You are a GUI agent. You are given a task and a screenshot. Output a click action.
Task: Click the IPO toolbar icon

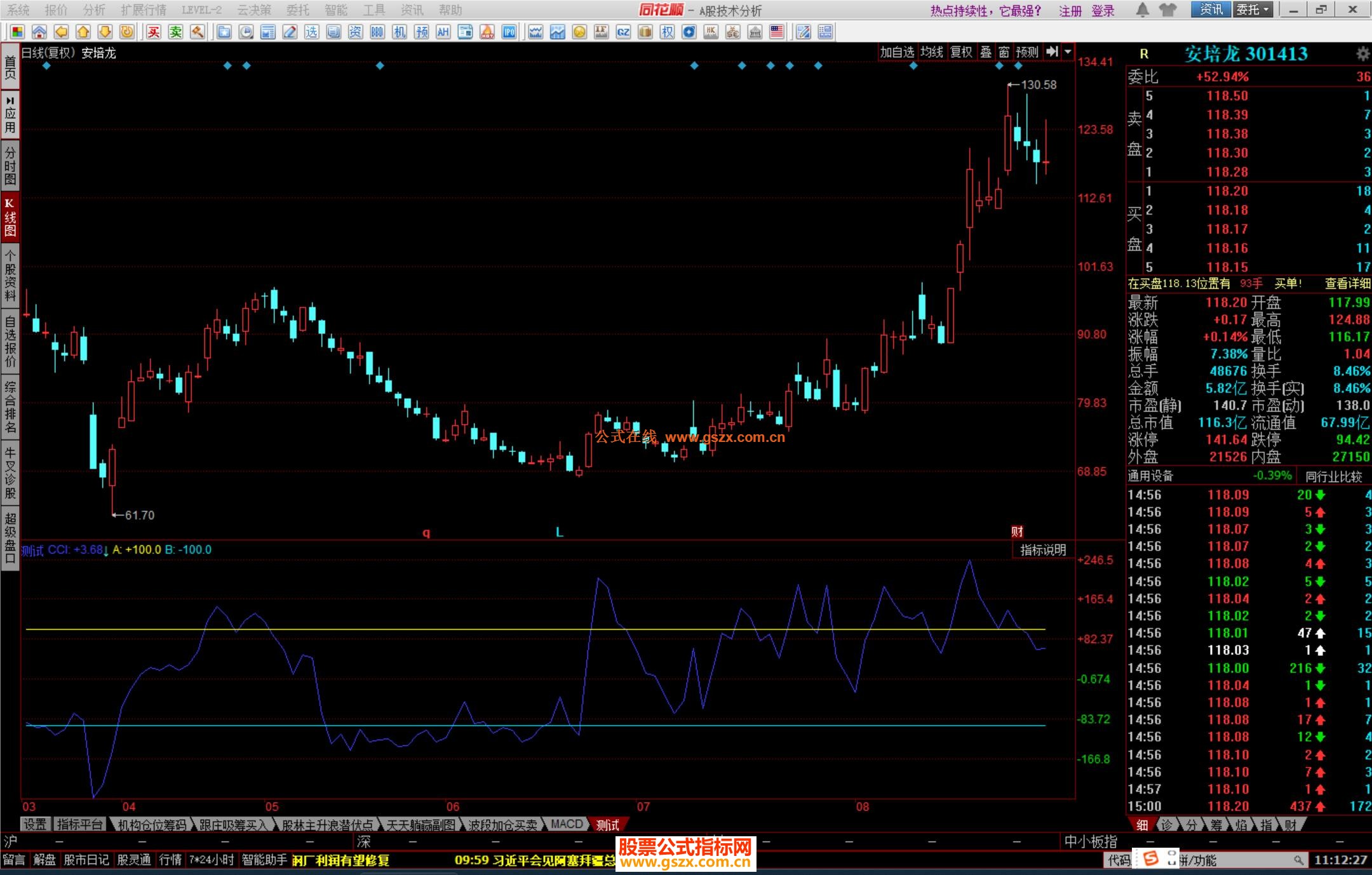tap(509, 32)
